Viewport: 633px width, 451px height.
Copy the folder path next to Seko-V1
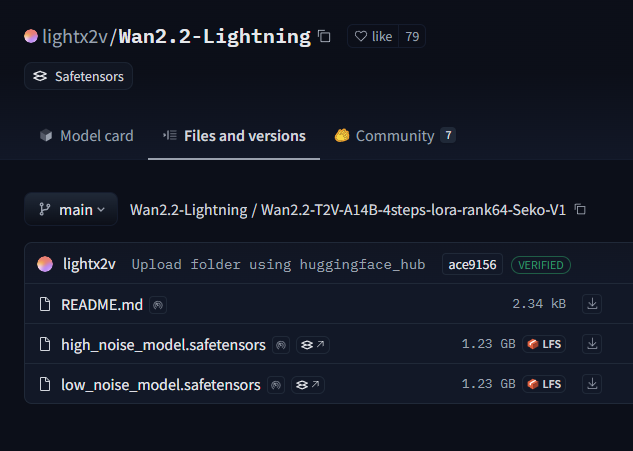coord(580,210)
